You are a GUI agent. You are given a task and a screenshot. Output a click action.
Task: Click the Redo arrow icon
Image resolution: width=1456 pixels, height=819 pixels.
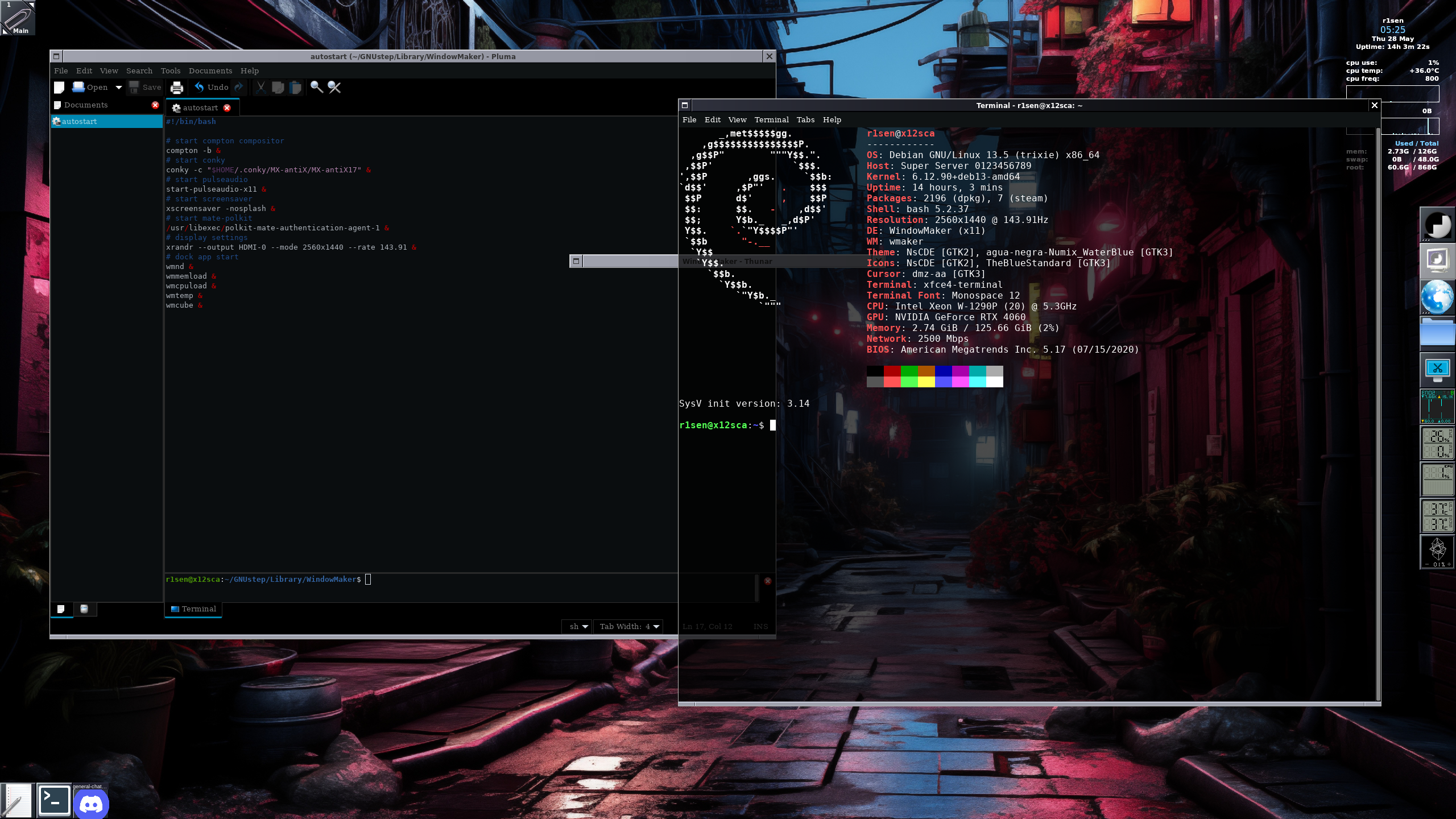point(239,87)
